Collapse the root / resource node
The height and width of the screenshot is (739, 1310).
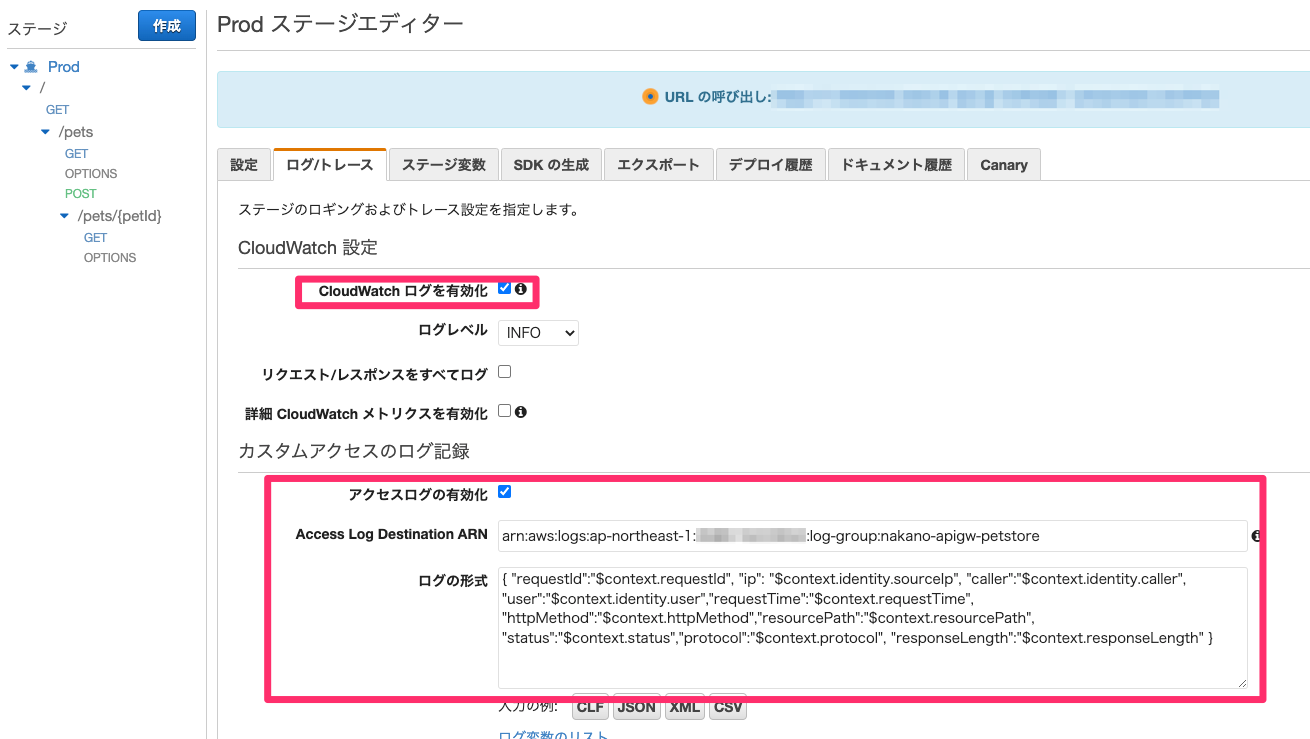(x=26, y=88)
